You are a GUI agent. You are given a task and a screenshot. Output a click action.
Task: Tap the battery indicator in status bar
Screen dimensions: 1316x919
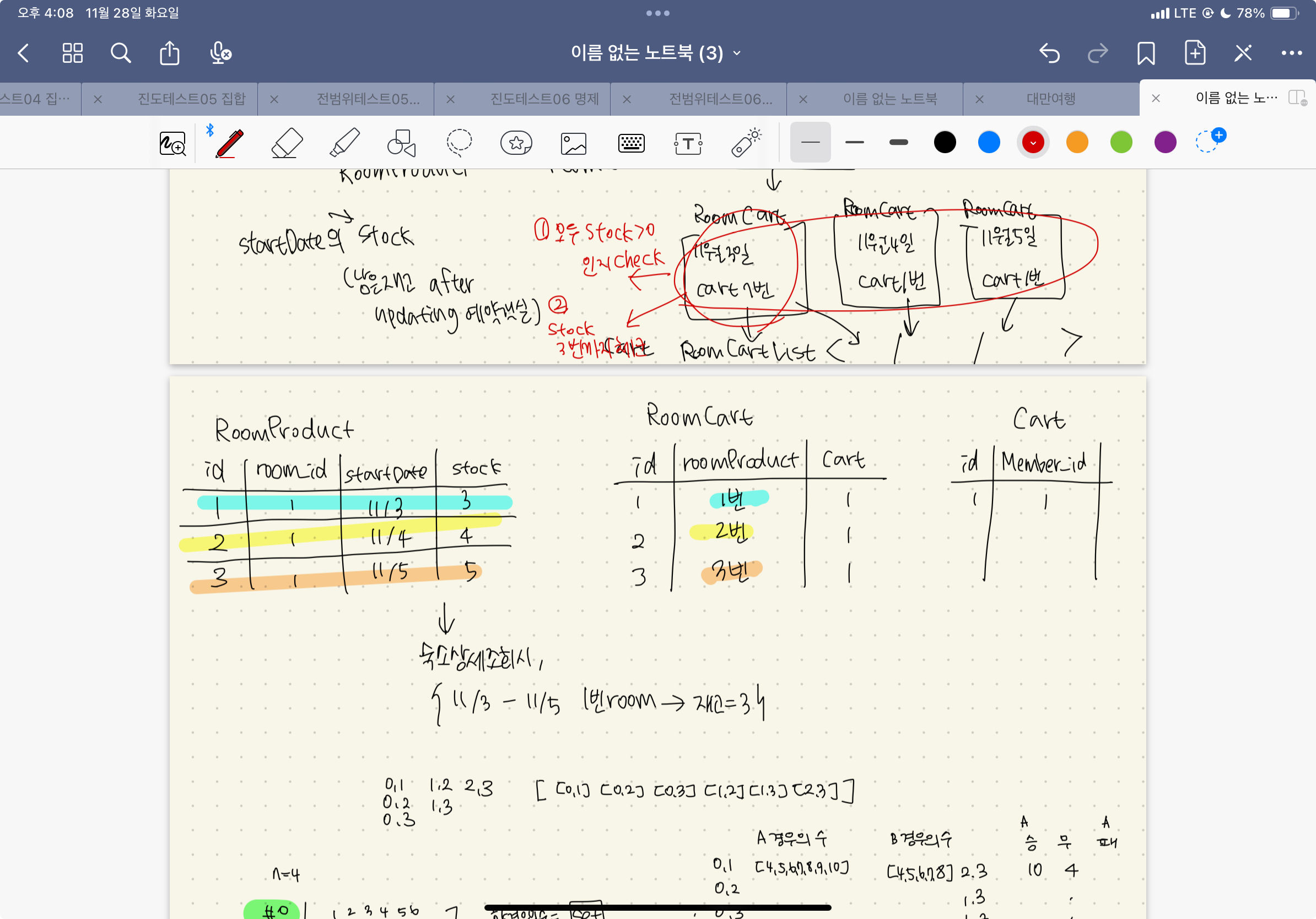1285,13
